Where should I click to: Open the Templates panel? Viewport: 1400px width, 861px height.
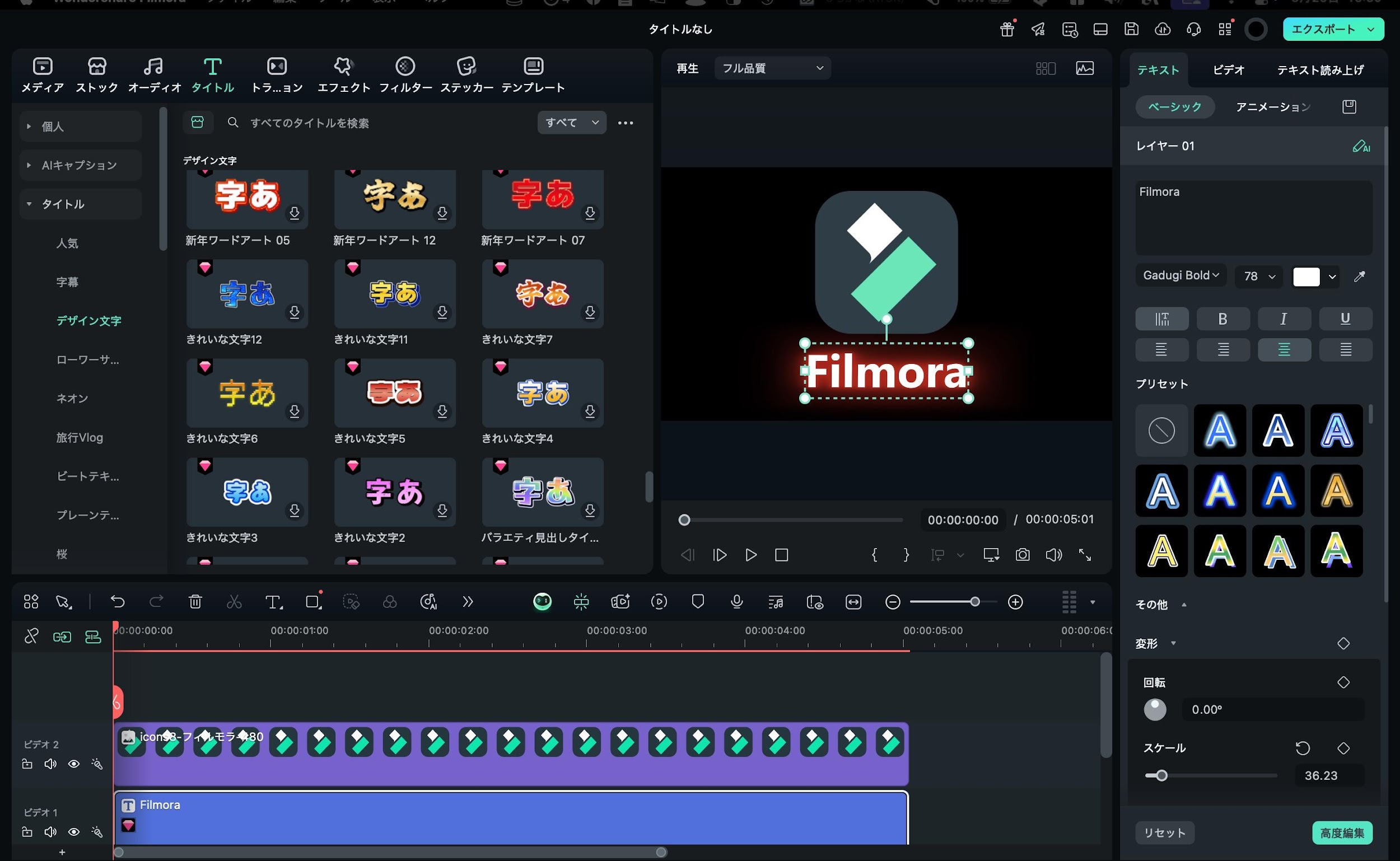pos(533,74)
